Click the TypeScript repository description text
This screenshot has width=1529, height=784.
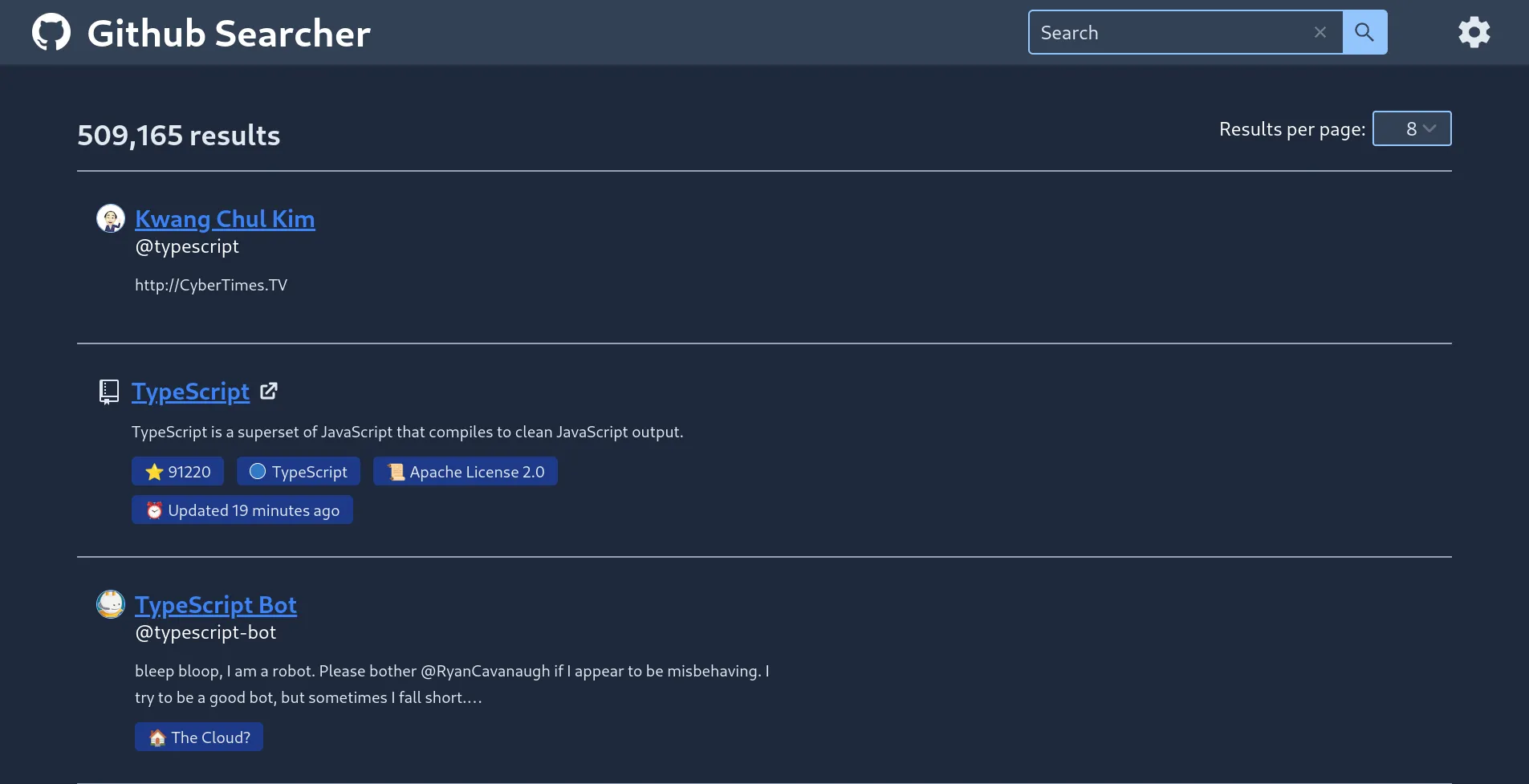pyautogui.click(x=408, y=432)
